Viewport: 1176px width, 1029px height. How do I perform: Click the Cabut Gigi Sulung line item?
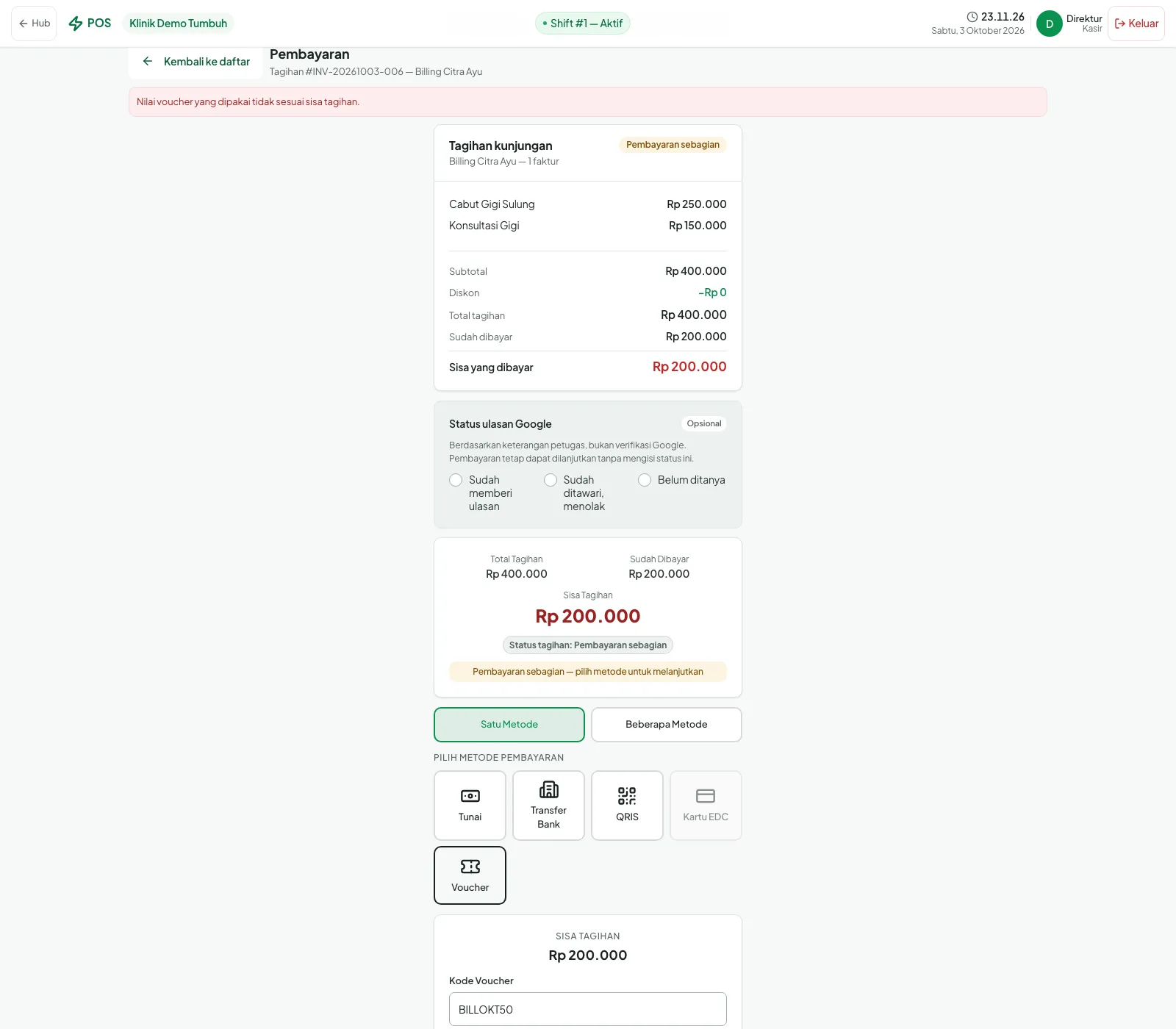pos(588,204)
